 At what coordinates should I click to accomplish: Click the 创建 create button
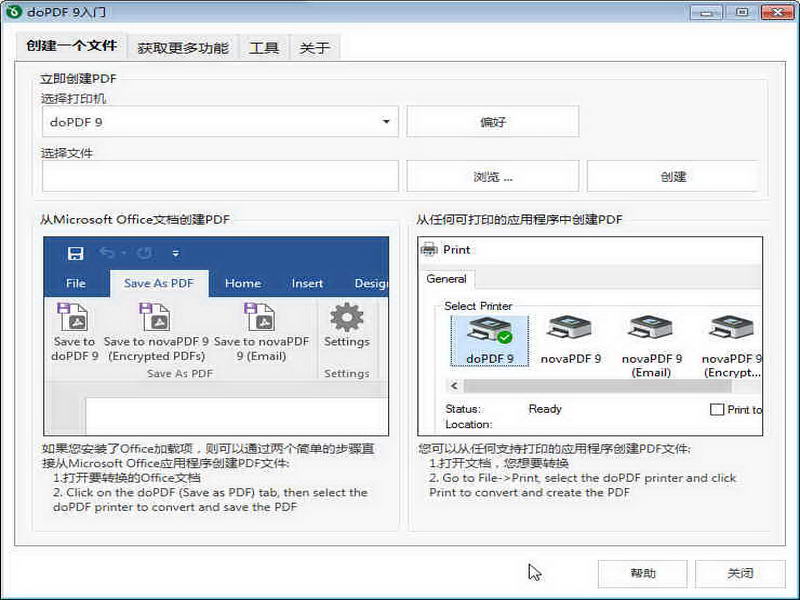[673, 177]
